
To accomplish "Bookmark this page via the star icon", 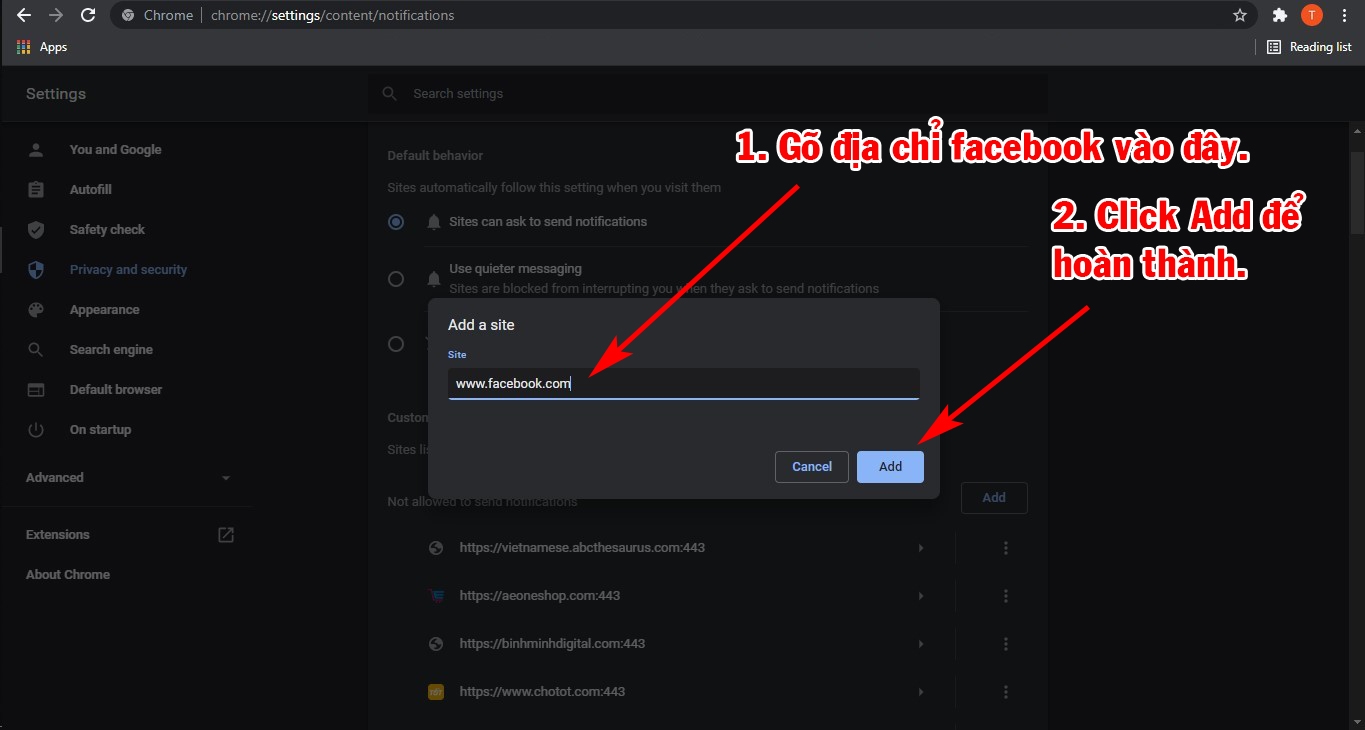I will pos(1240,15).
